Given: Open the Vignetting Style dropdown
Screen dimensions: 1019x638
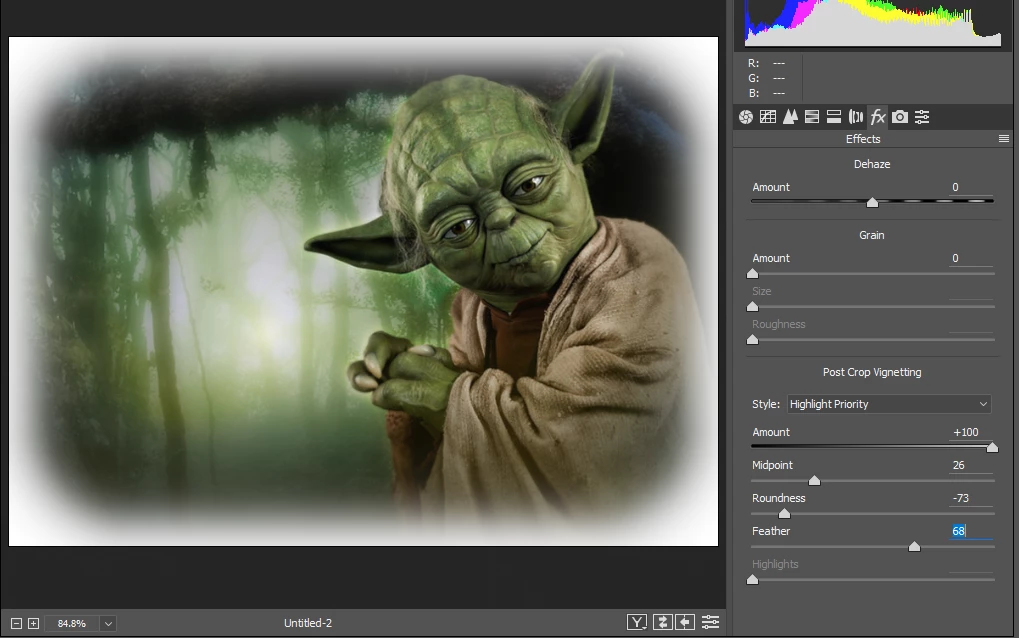Looking at the screenshot, I should 888,404.
